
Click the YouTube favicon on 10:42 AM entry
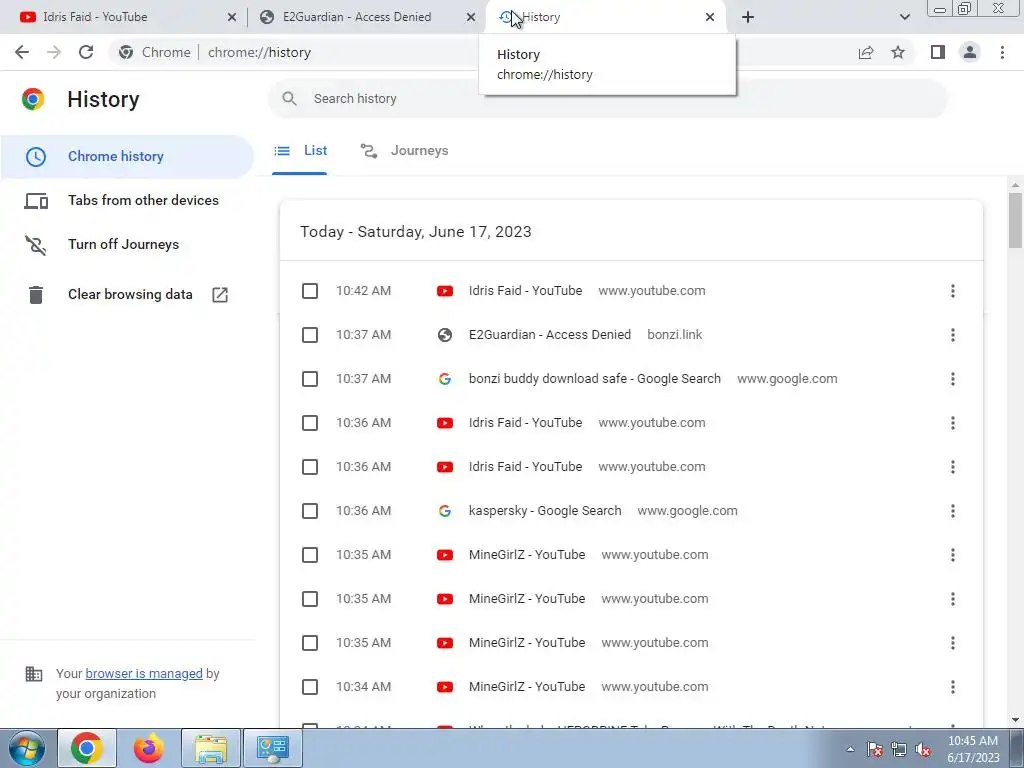coord(445,291)
